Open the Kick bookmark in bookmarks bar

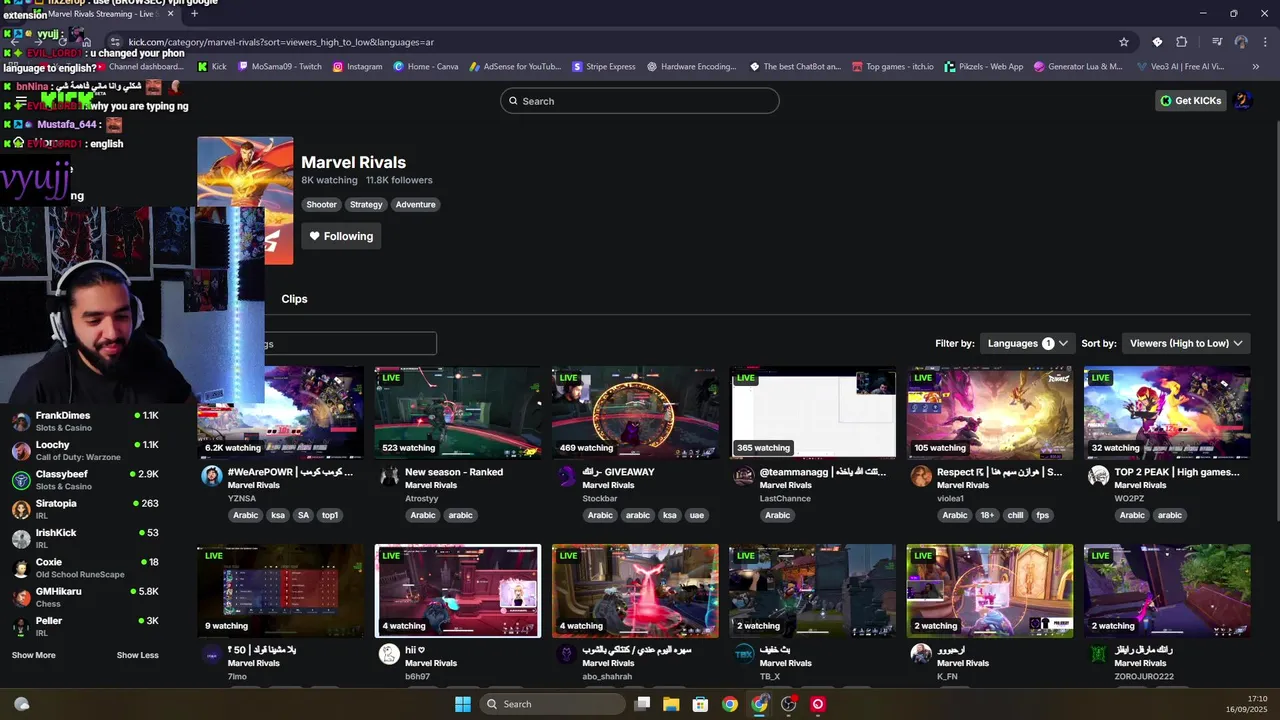(212, 67)
